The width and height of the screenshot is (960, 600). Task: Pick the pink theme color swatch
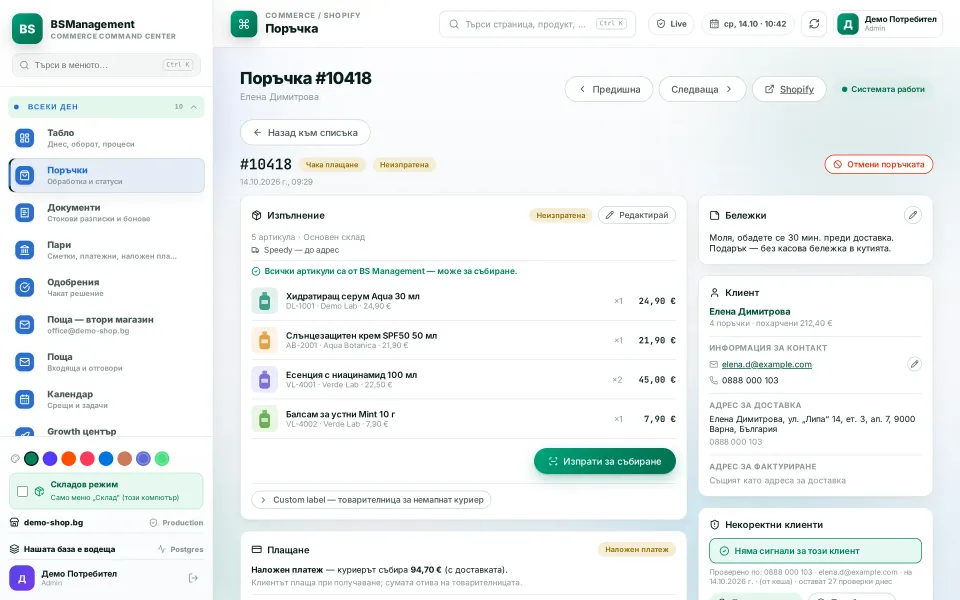tap(87, 459)
